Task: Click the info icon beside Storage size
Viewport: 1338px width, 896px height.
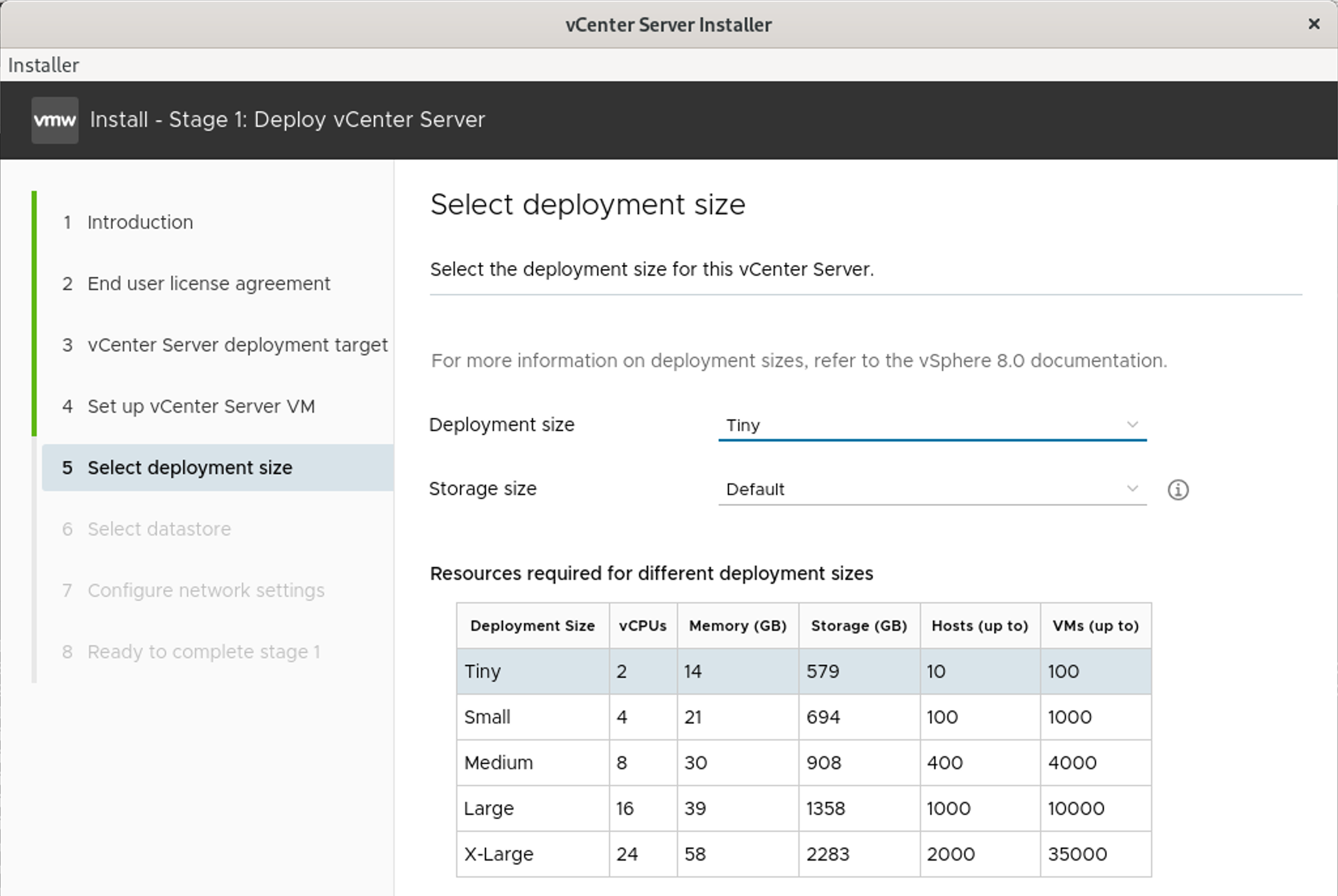Action: [x=1179, y=490]
